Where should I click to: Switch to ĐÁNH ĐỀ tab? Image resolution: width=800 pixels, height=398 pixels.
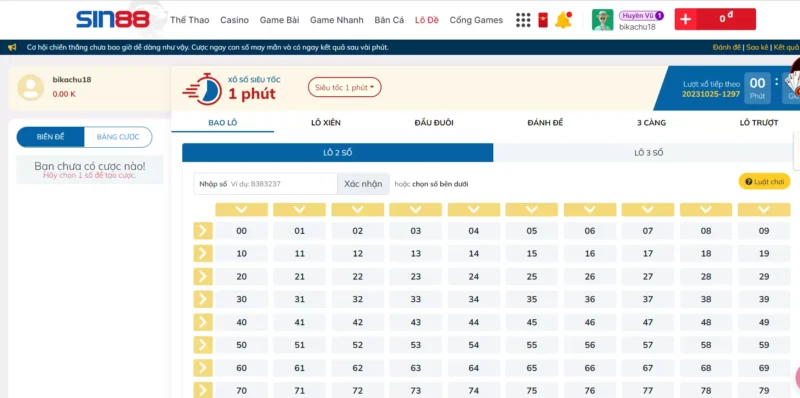(545, 122)
